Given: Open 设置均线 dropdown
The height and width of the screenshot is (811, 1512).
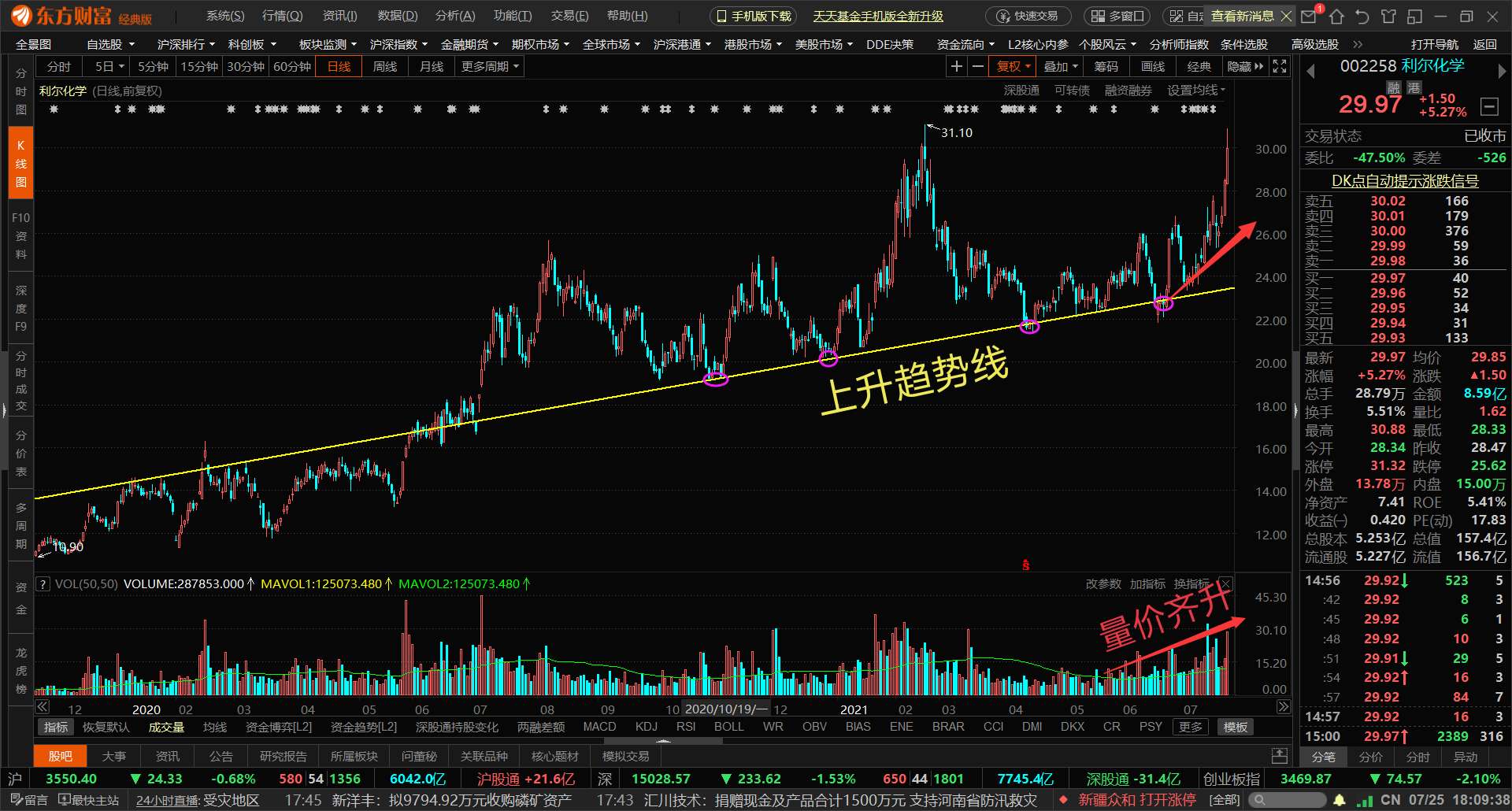Looking at the screenshot, I should coord(1196,91).
